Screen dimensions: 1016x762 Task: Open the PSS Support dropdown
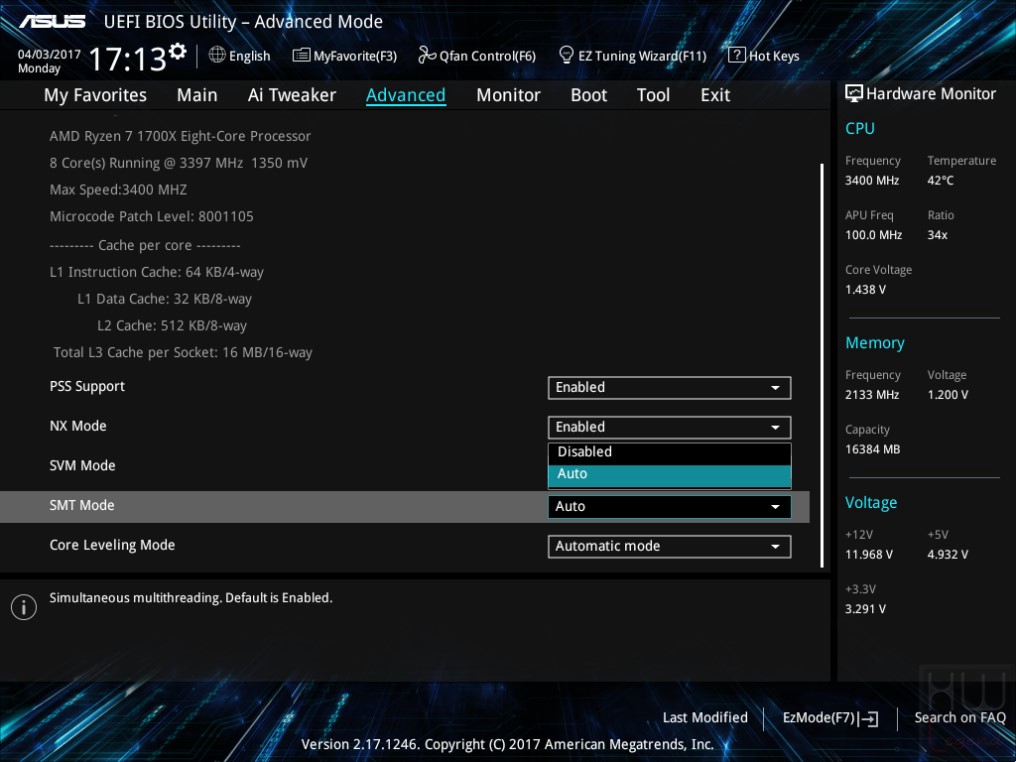pos(669,387)
